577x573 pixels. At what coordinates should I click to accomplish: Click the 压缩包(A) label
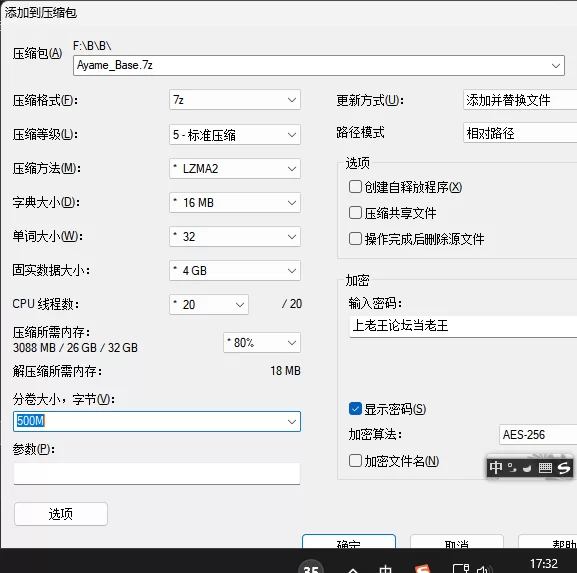point(38,54)
